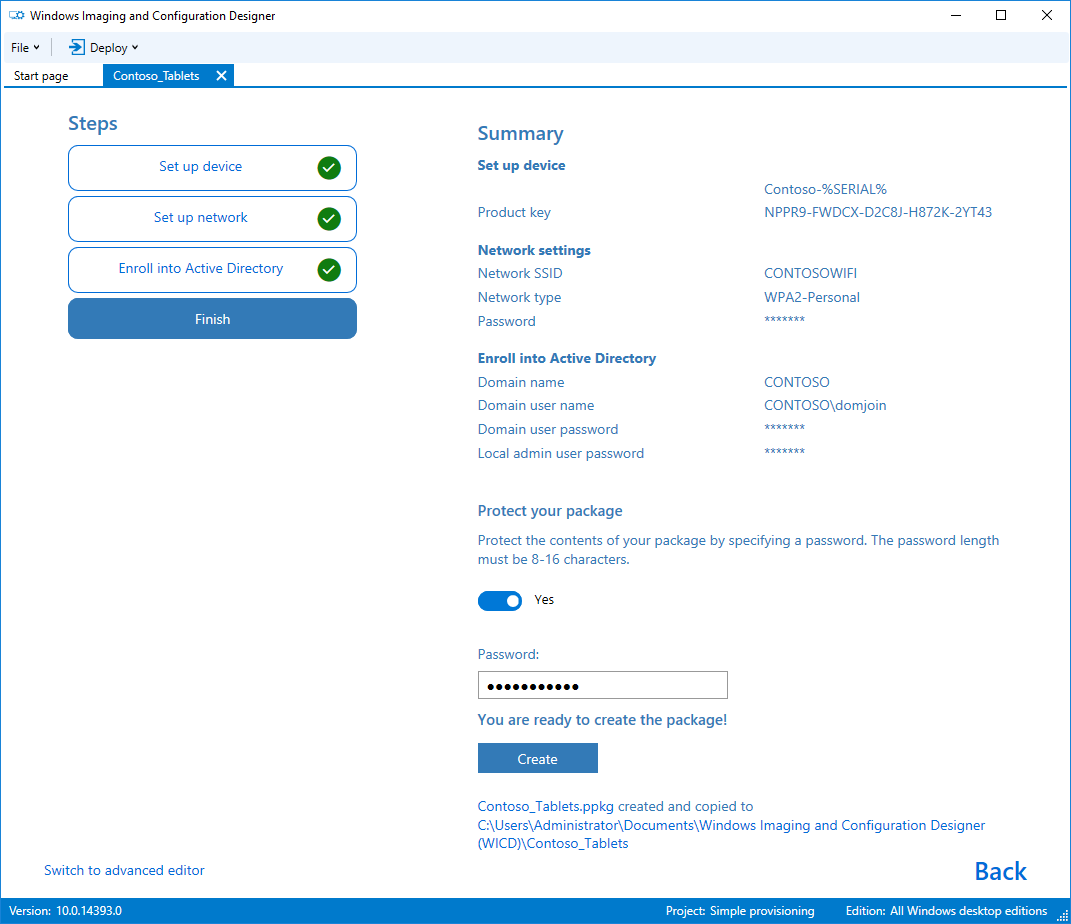This screenshot has width=1071, height=924.
Task: Click the CONTOSO\domjoin user name value
Action: tap(825, 406)
